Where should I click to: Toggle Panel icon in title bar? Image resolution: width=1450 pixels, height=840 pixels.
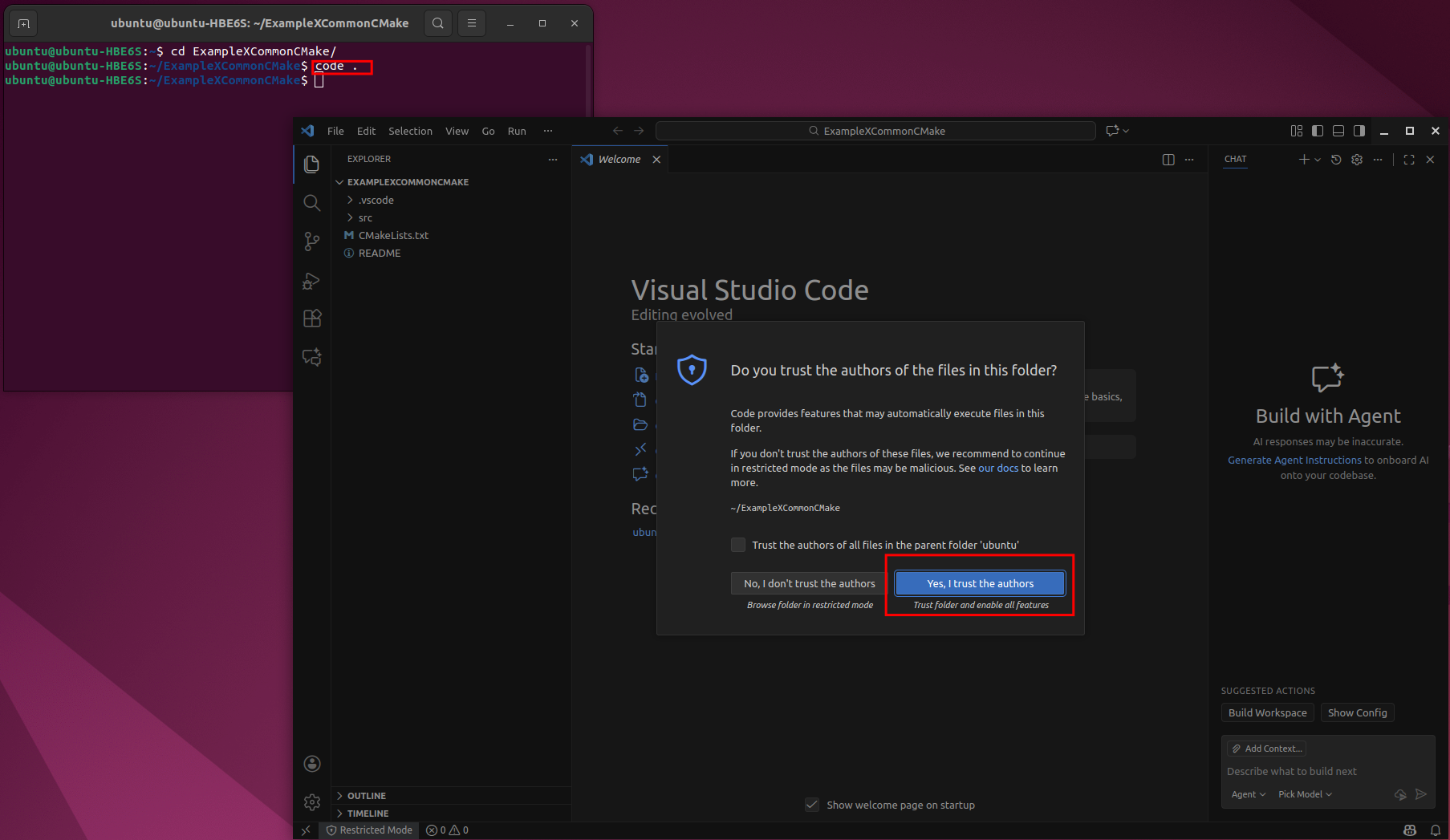point(1338,131)
